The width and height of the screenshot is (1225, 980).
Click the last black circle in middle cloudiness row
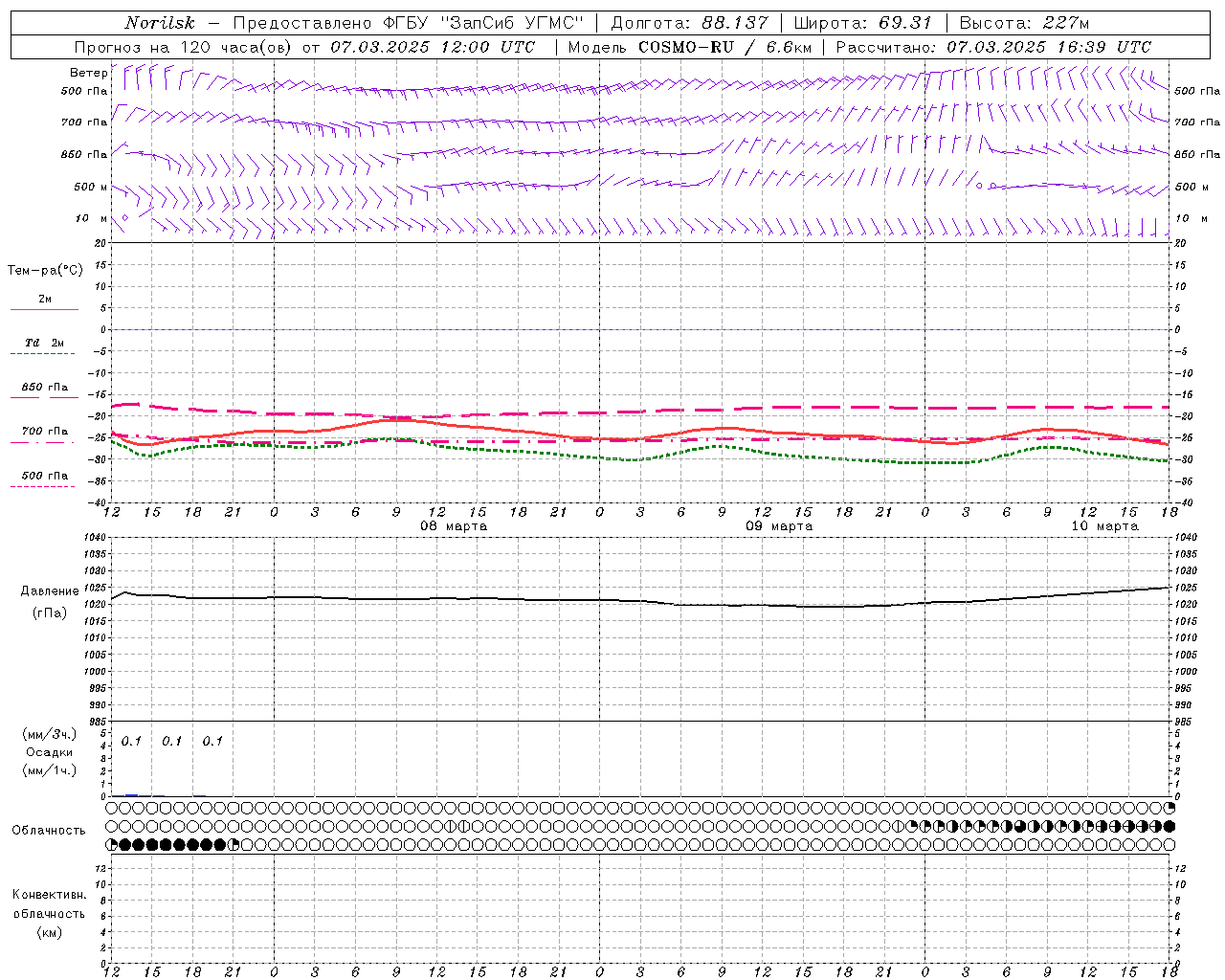(x=1169, y=826)
